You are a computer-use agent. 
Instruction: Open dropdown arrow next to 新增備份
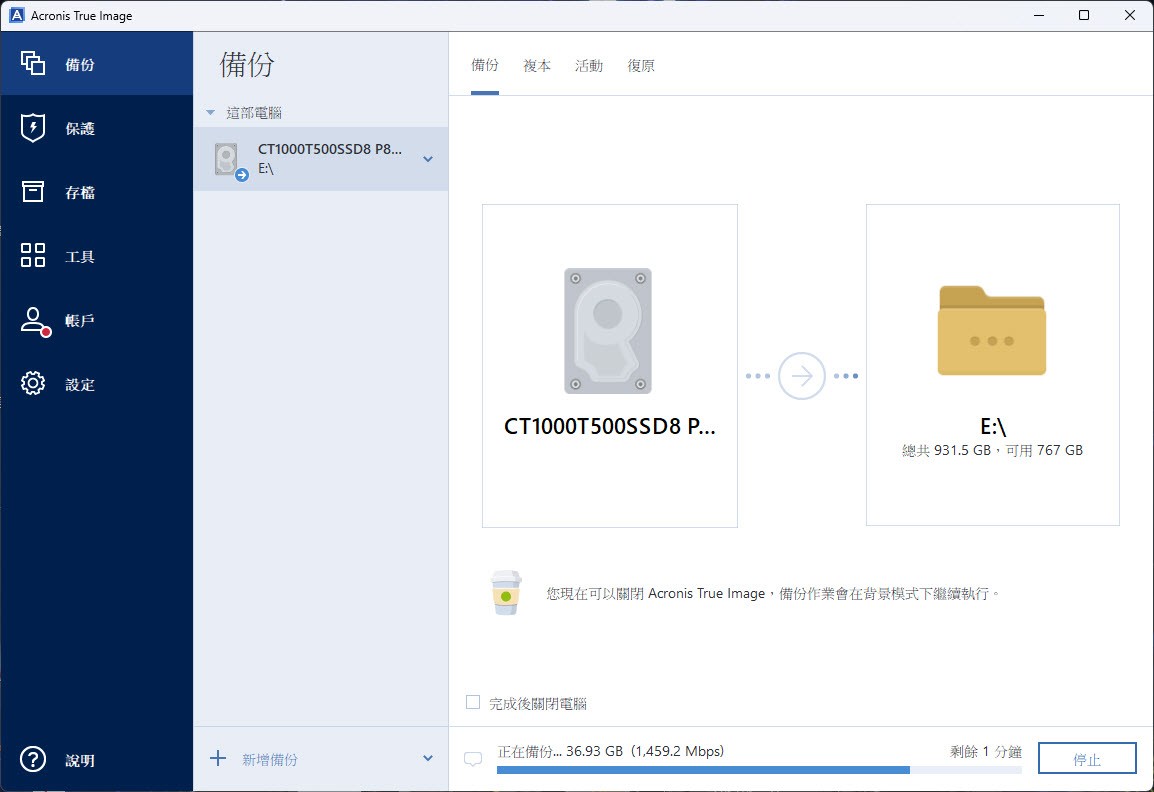point(428,759)
